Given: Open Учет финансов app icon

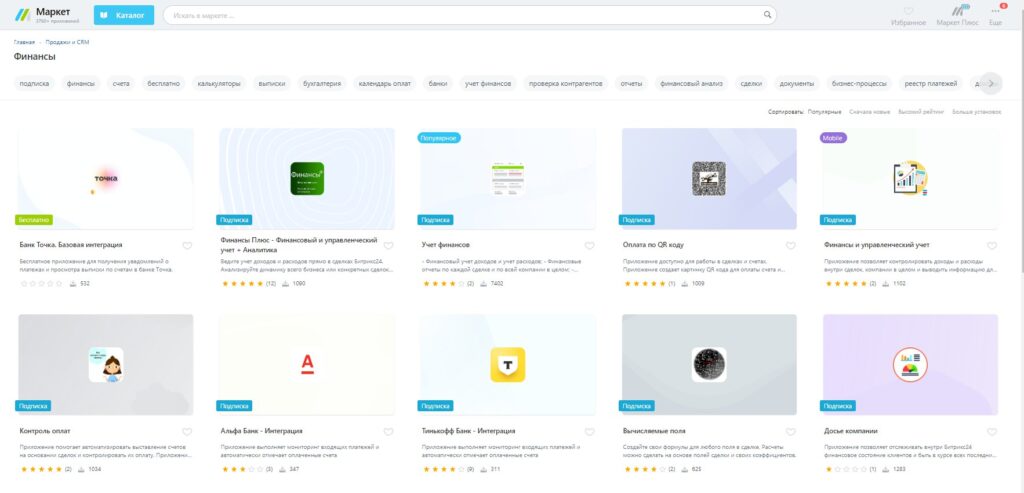Looking at the screenshot, I should pos(508,178).
